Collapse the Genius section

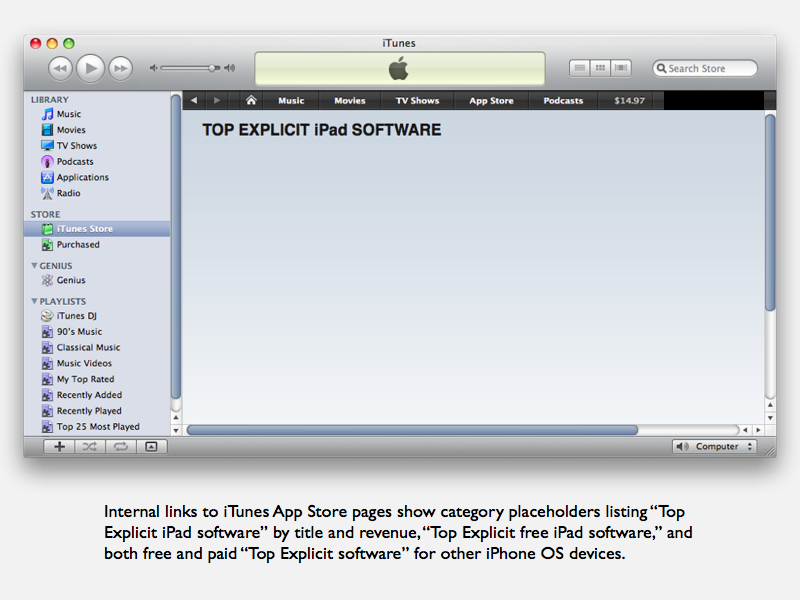click(x=34, y=266)
